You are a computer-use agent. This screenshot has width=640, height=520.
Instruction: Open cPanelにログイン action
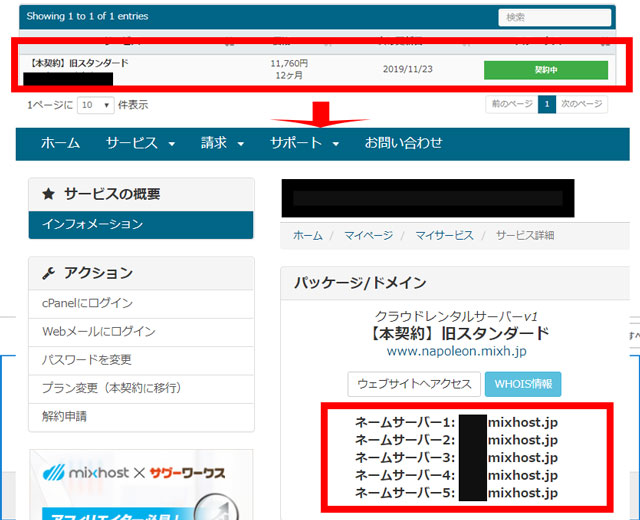[x=141, y=303]
